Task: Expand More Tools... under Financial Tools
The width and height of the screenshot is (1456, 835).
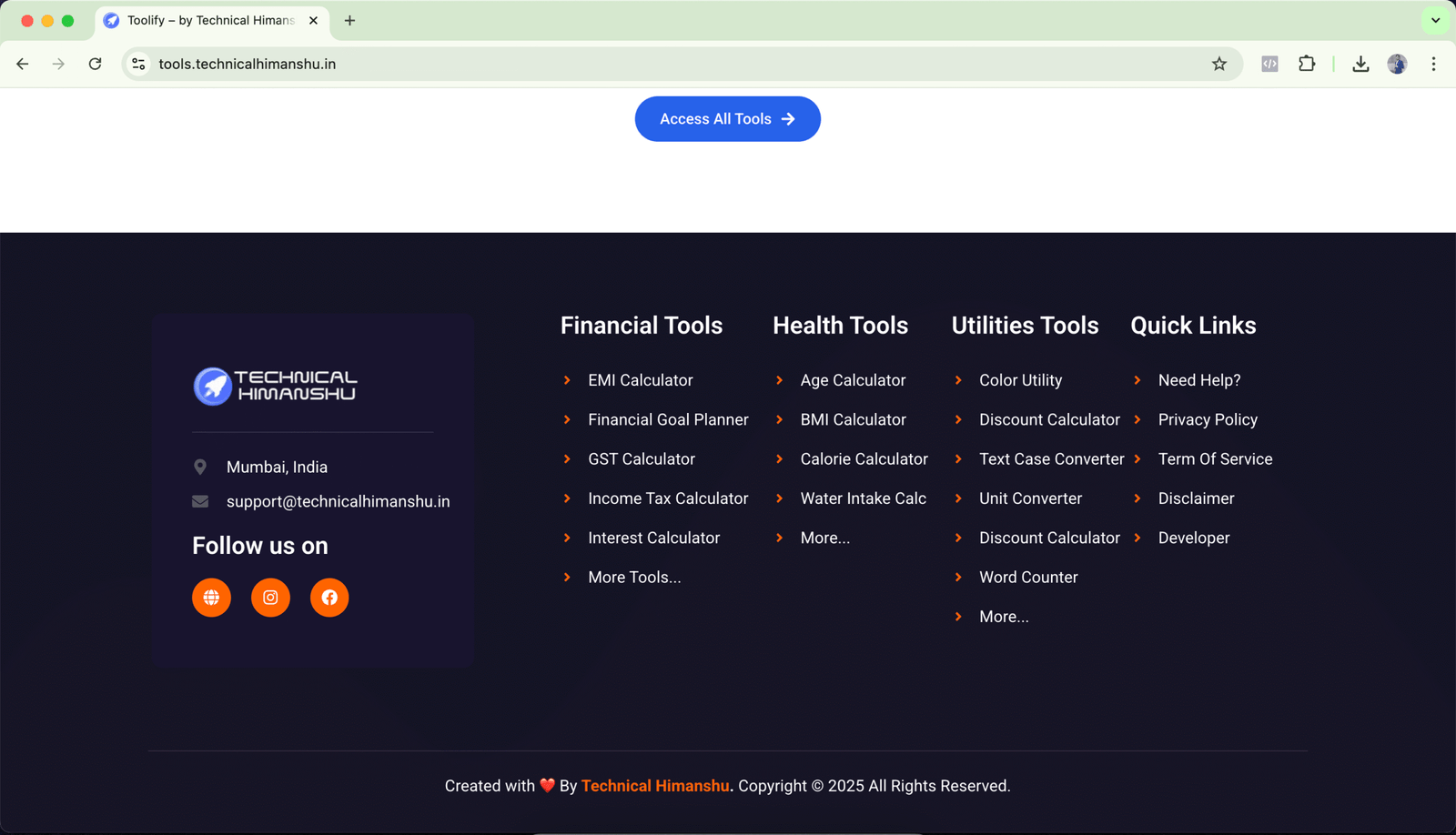Action: tap(634, 578)
